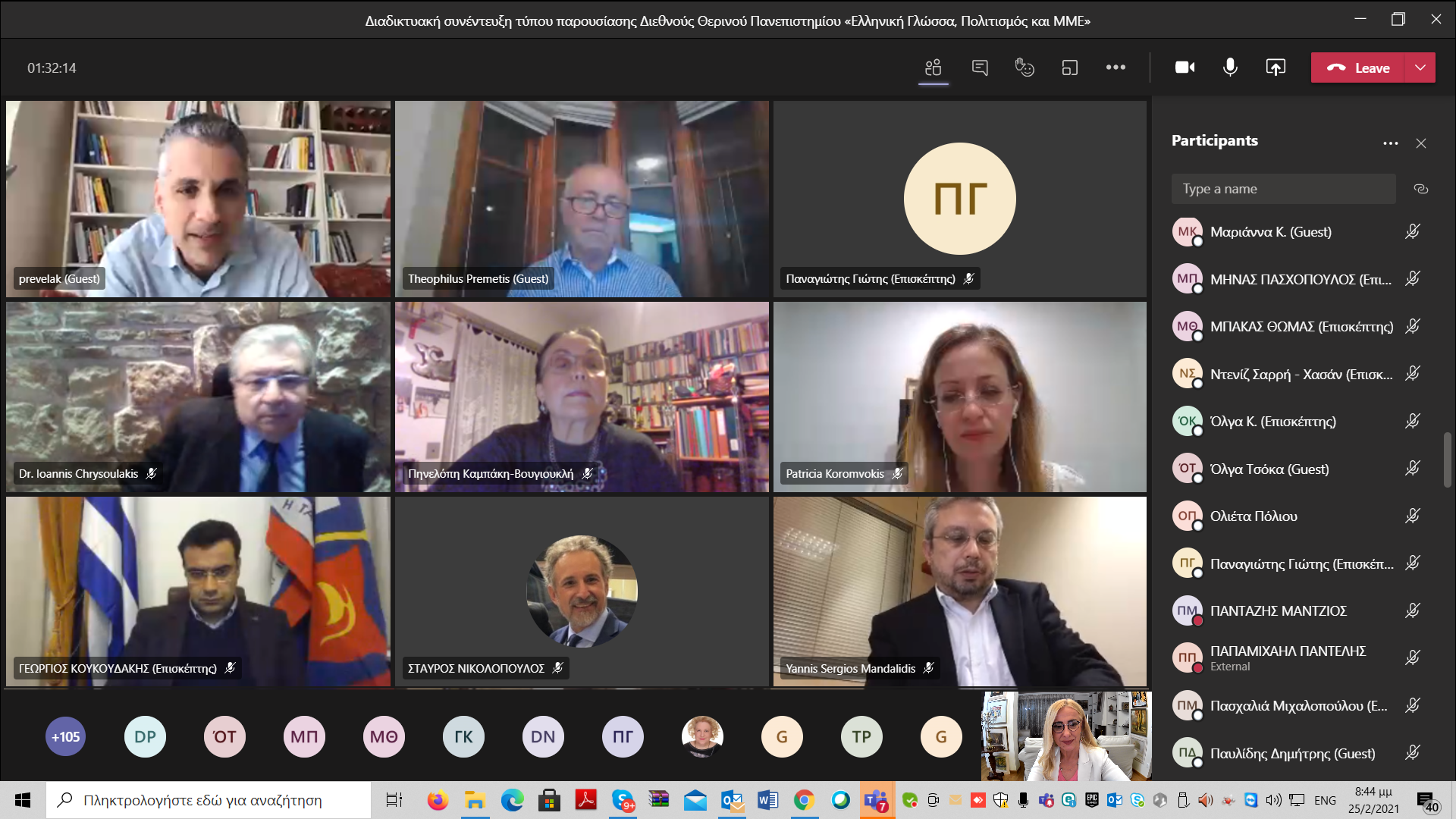
Task: Click mic icon for Πασχαλιά Μιχαλοπούλου
Action: coord(1412,705)
